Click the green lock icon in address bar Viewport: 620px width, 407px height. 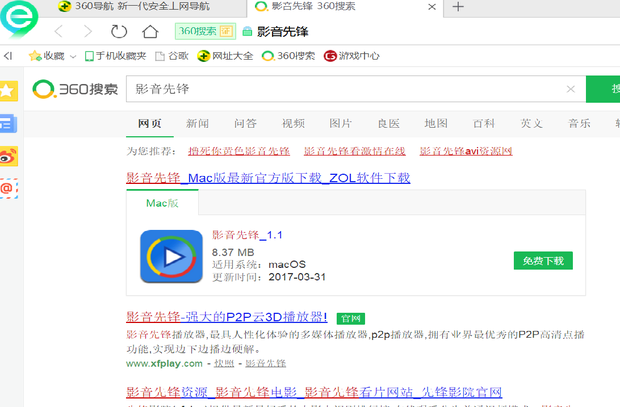[247, 31]
